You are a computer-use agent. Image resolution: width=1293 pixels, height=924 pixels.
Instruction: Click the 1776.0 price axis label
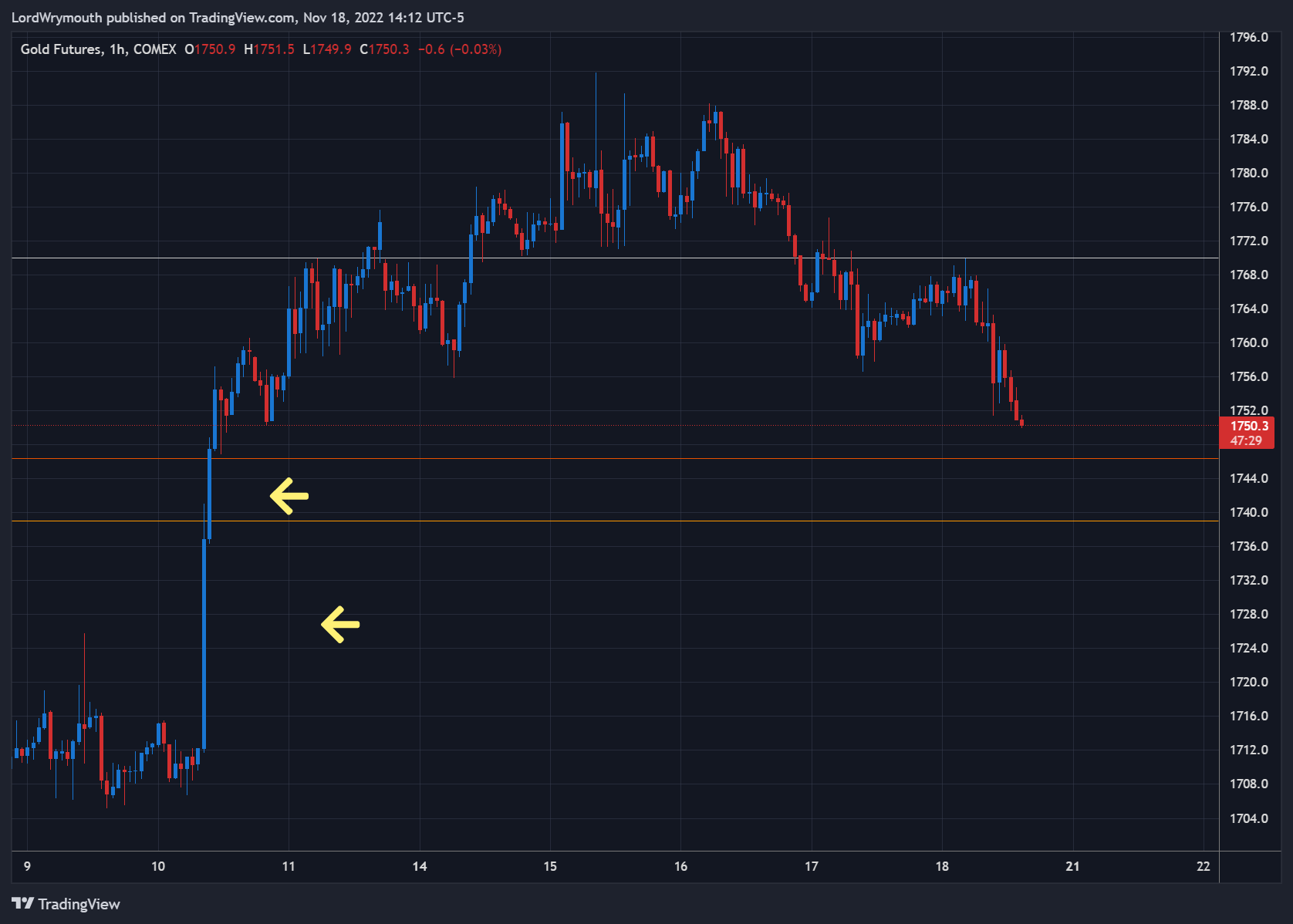pyautogui.click(x=1248, y=207)
